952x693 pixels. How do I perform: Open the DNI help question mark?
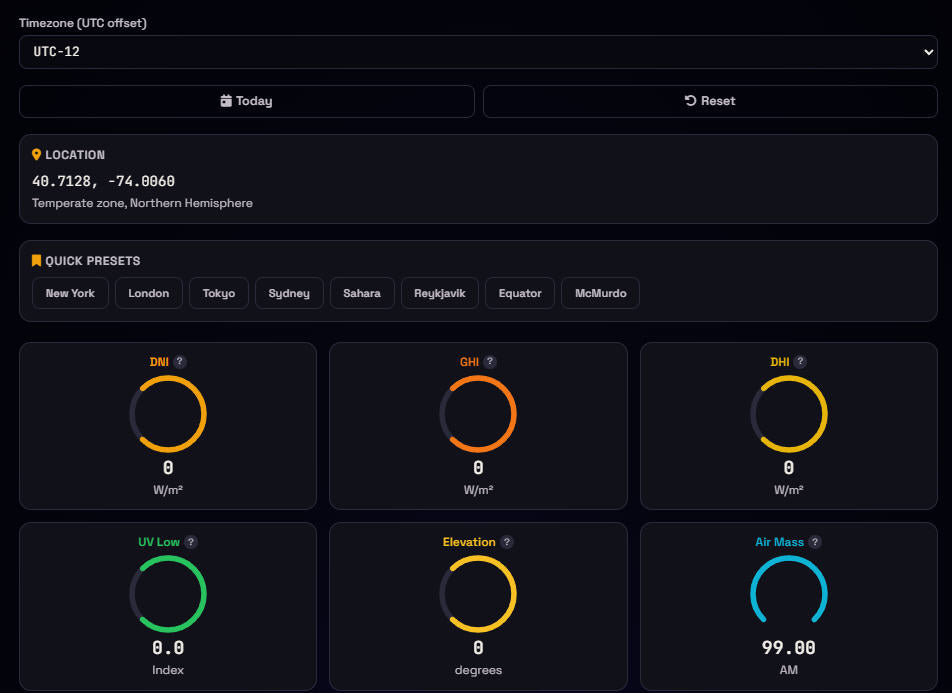180,361
